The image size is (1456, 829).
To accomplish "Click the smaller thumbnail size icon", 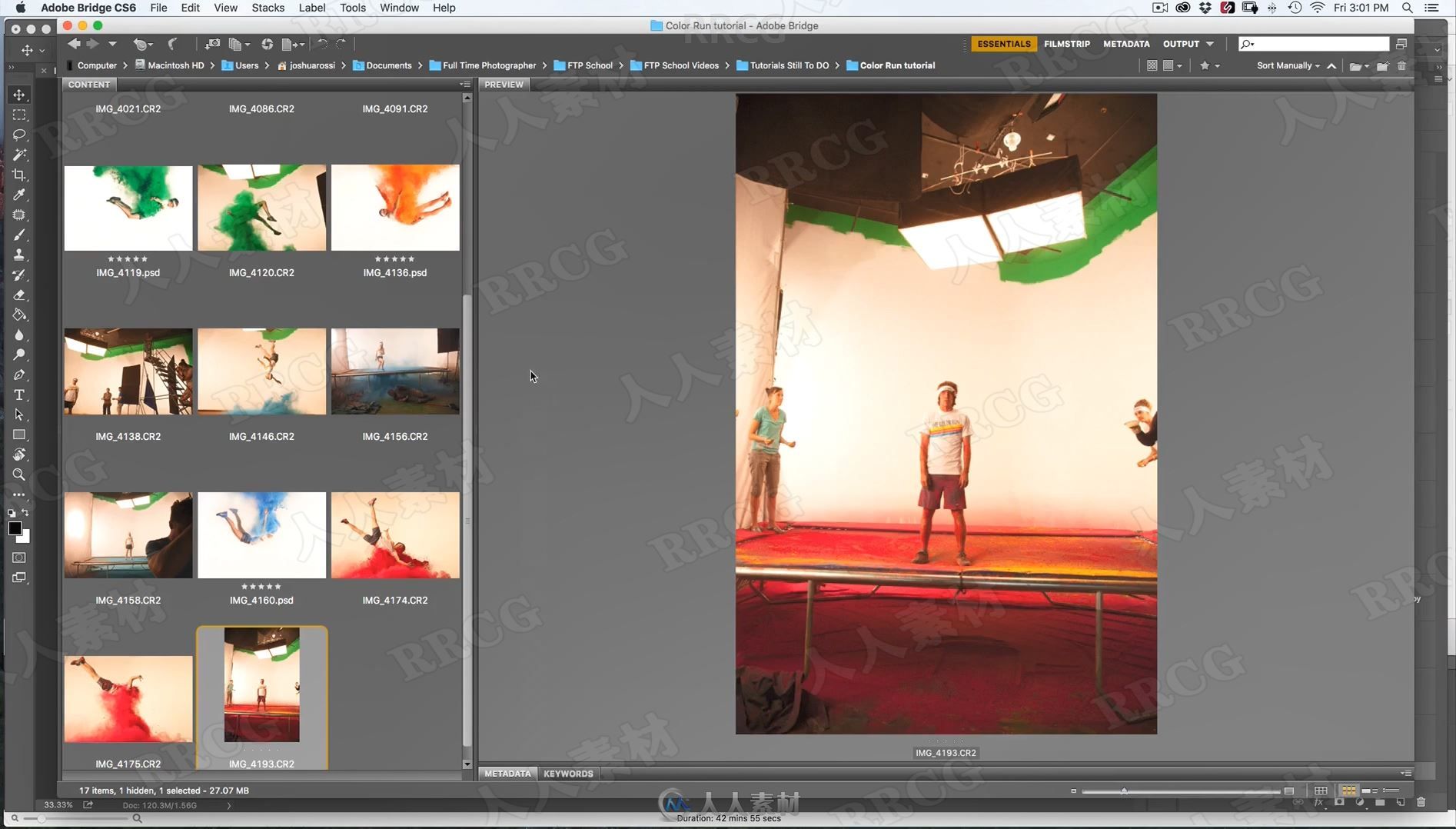I will (1073, 791).
